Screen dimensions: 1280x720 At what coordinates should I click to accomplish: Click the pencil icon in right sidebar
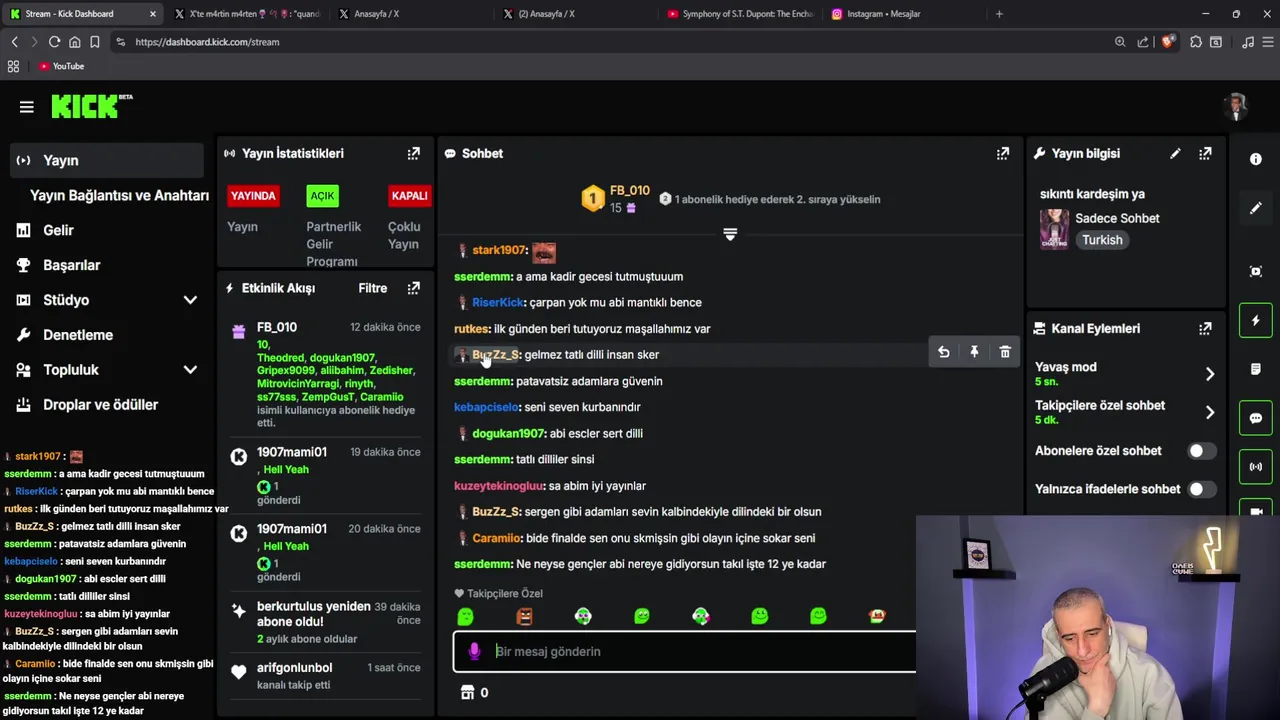tap(1256, 208)
